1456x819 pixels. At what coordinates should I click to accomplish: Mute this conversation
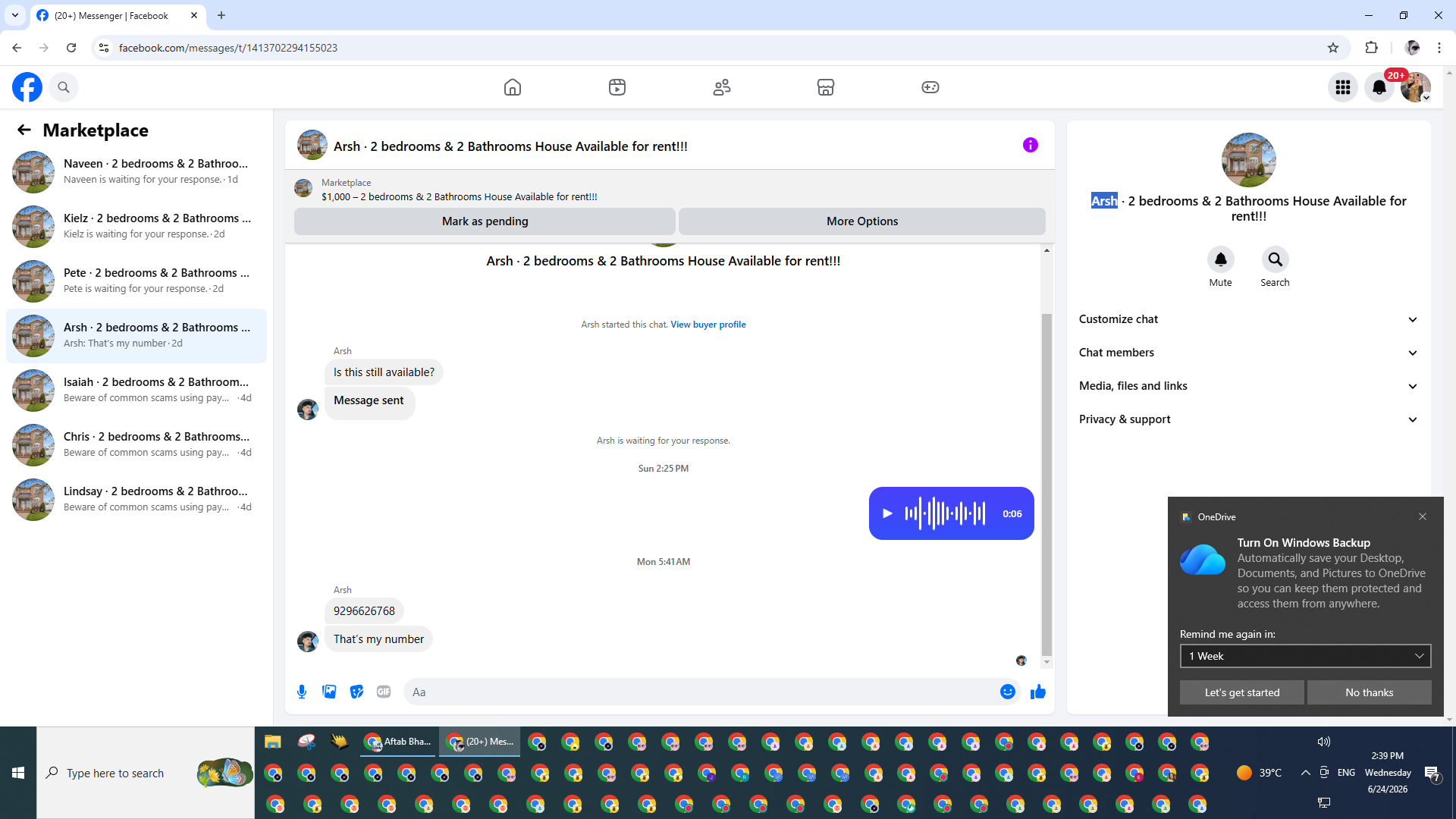(1221, 259)
